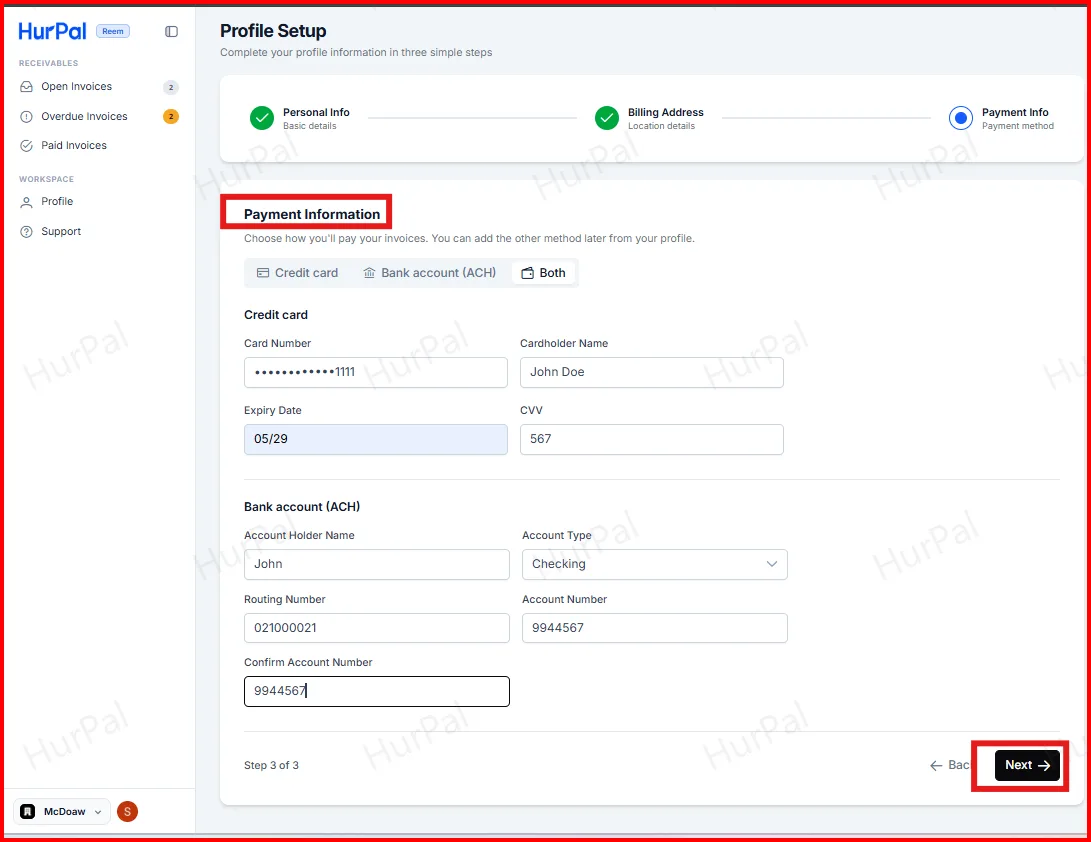The image size is (1091, 842).
Task: Click the bank building icon in selector
Action: coord(369,273)
